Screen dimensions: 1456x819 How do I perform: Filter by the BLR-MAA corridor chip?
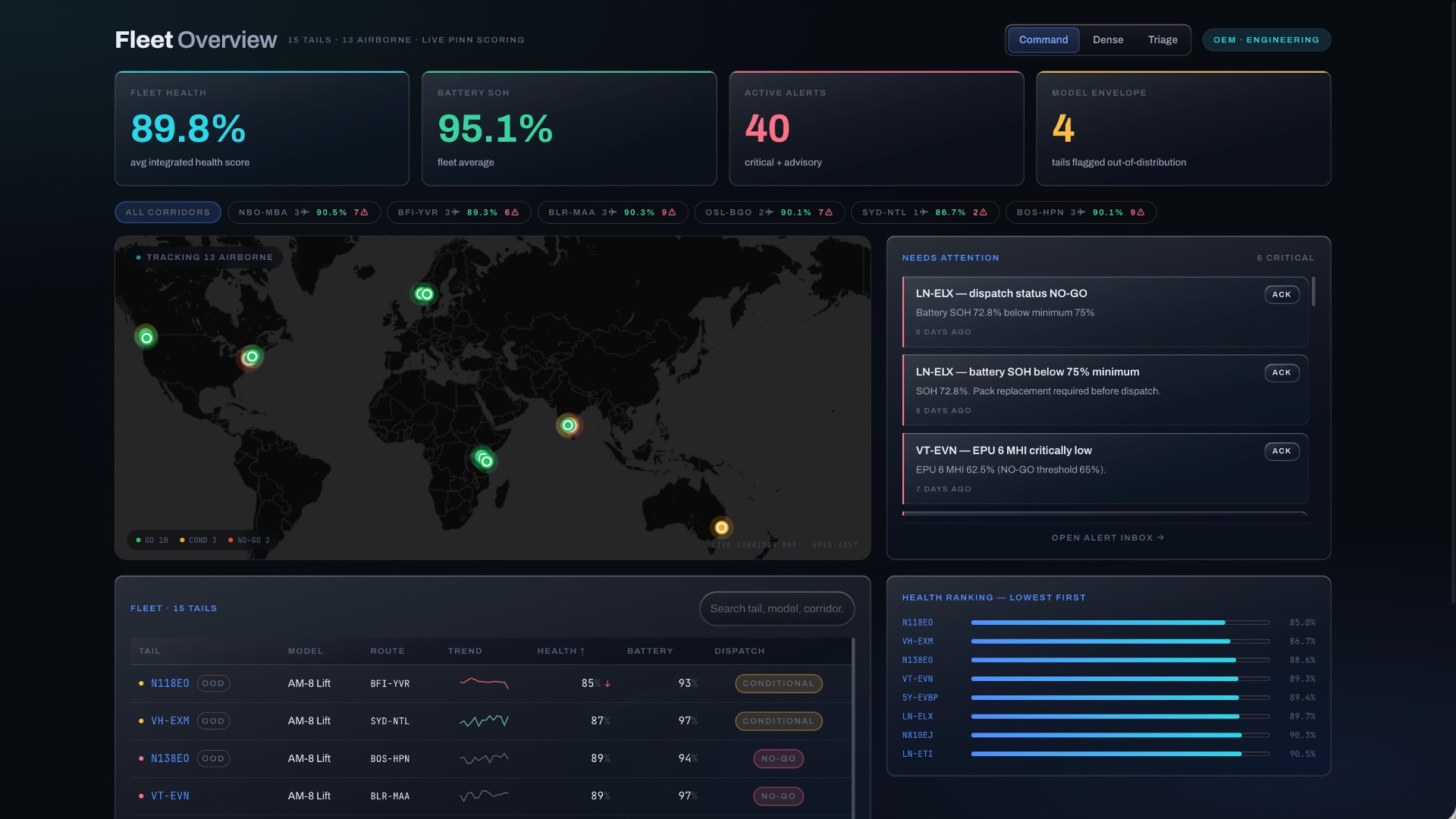tap(612, 212)
